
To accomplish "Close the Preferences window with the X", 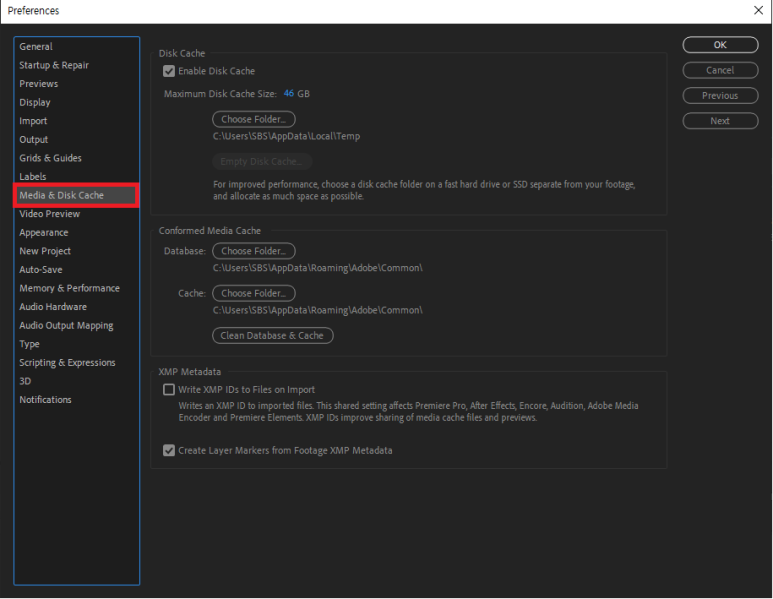I will [x=758, y=10].
